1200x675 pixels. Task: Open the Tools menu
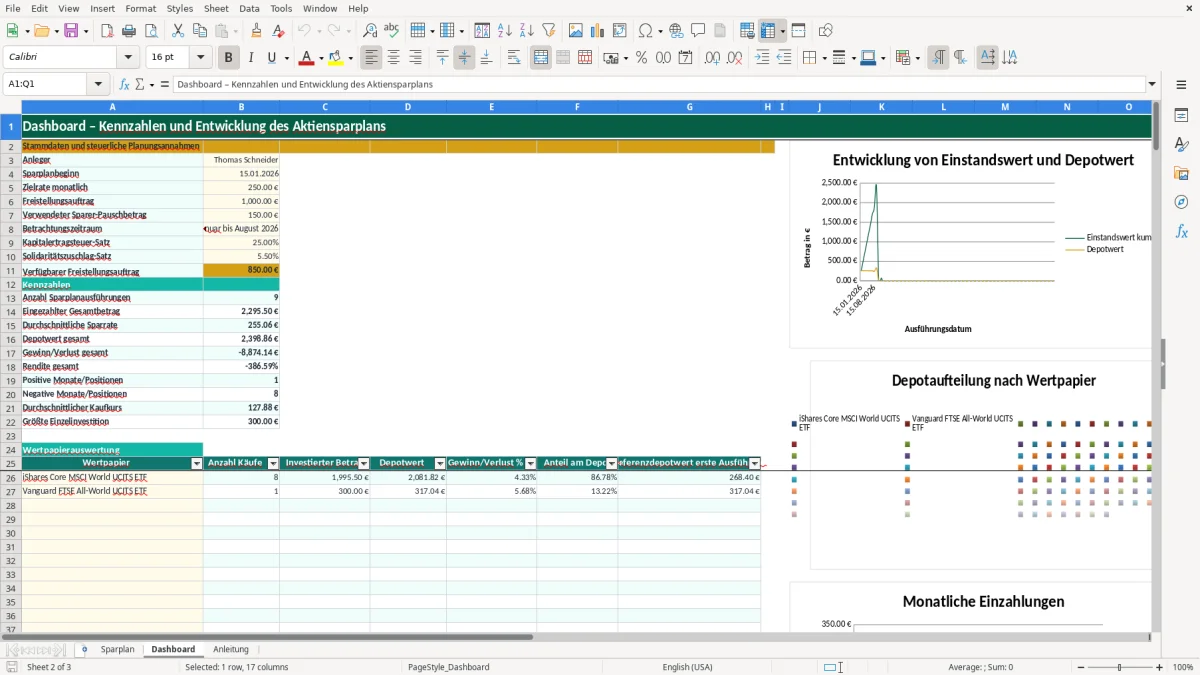(281, 8)
